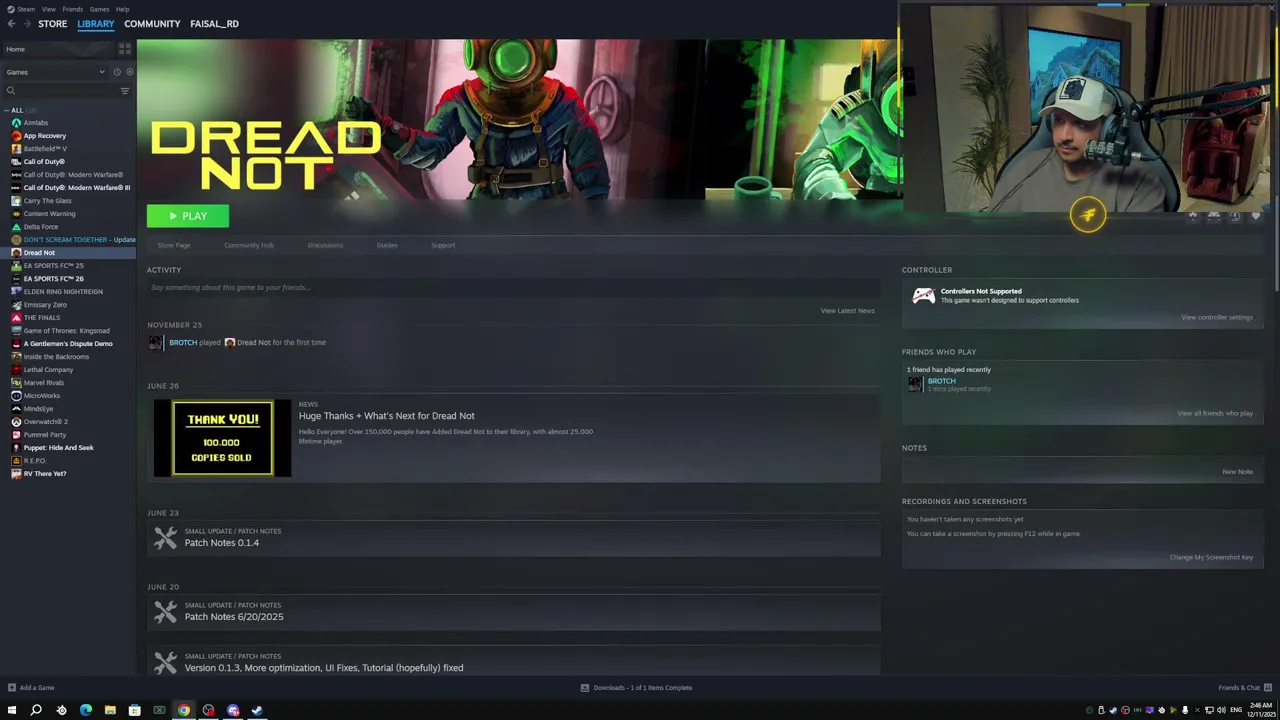This screenshot has height=720, width=1280.
Task: Collapse the ALL games category
Action: (6, 110)
